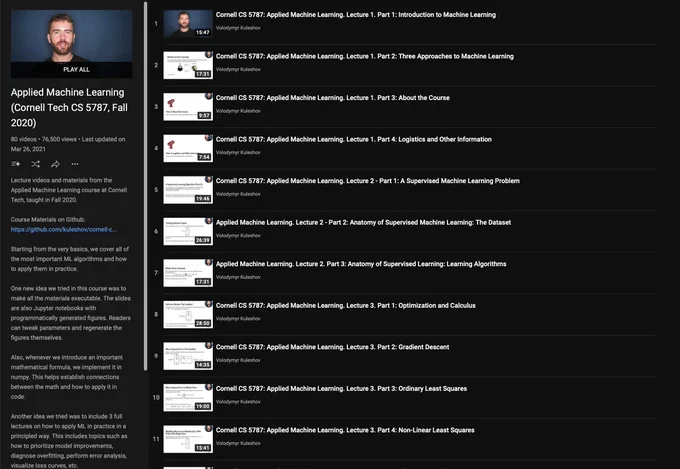Click PLAY ALL on the playlist cover
Screen dimensions: 680x469
coord(76,69)
